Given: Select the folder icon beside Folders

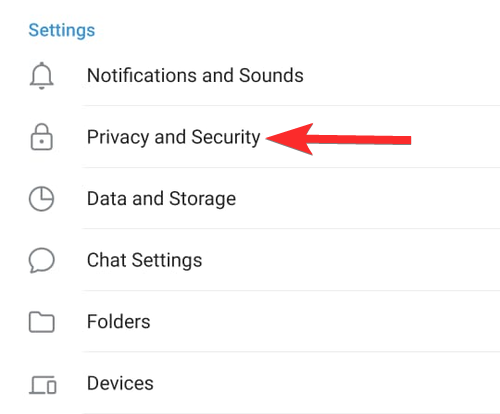Looking at the screenshot, I should point(42,322).
